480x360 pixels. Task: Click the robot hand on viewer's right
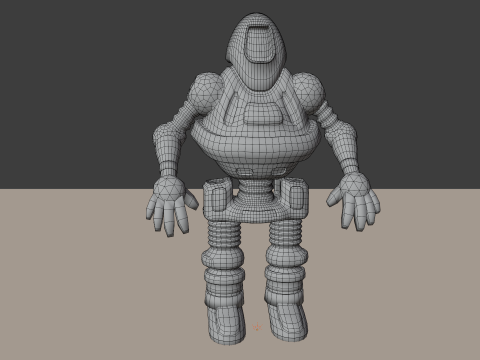(355, 202)
